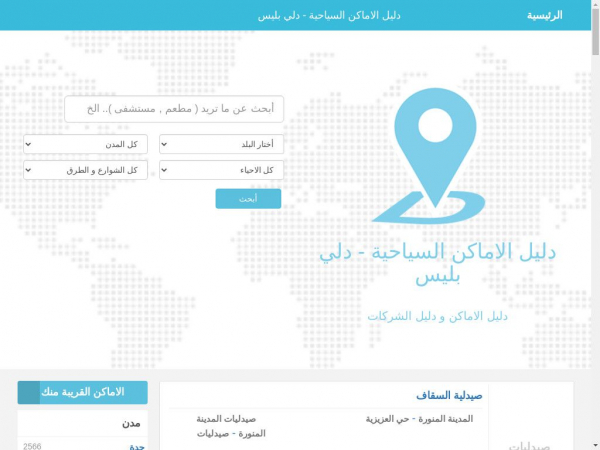Click the subtitle دليل الاماكن و دليل الشركات
The image size is (600, 450).
437,316
